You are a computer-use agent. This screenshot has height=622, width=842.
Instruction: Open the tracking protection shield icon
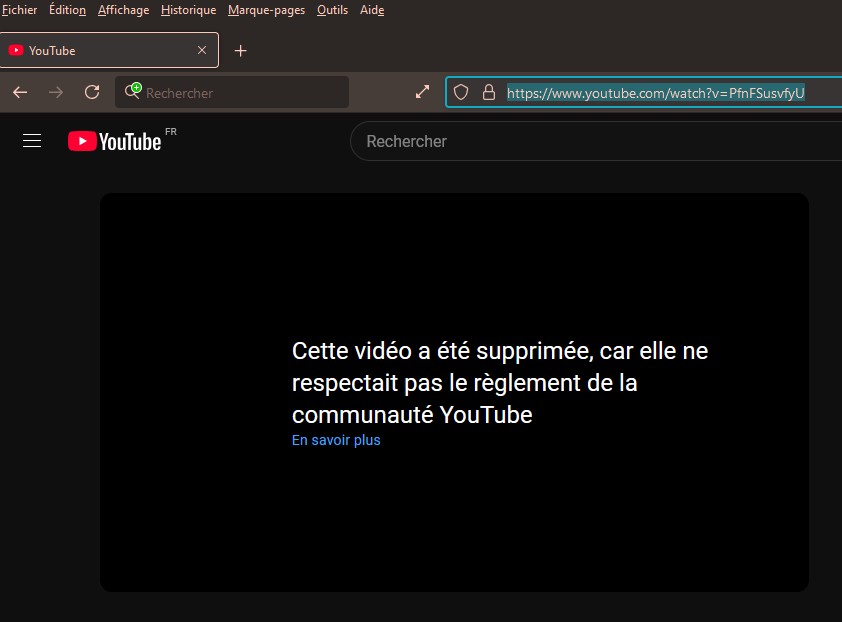tap(461, 92)
